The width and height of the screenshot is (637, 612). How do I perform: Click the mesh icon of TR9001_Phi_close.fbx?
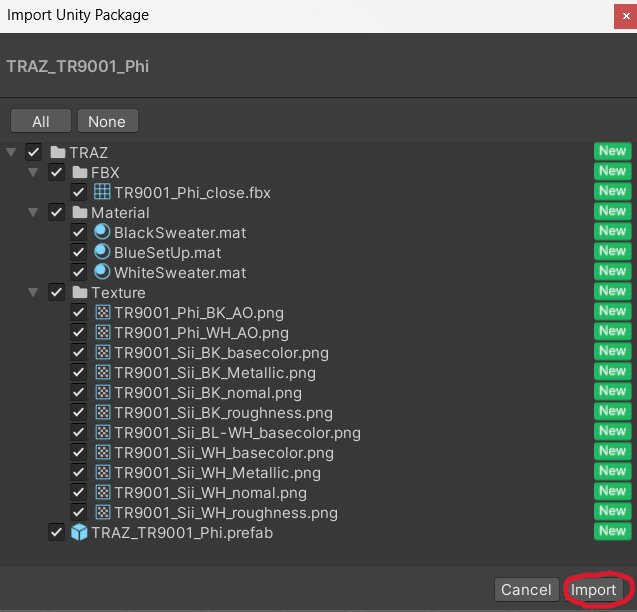point(102,191)
